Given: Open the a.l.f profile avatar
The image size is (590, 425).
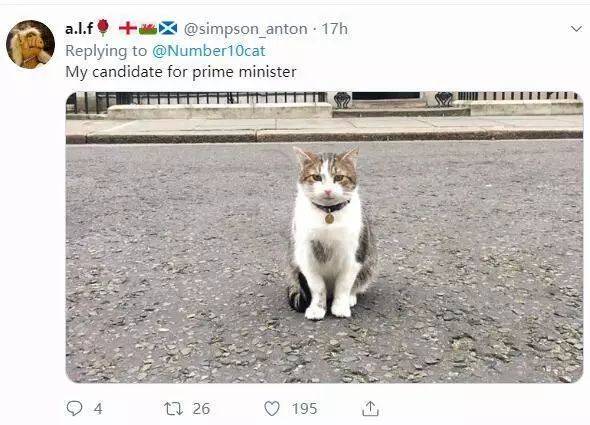Looking at the screenshot, I should tap(30, 44).
